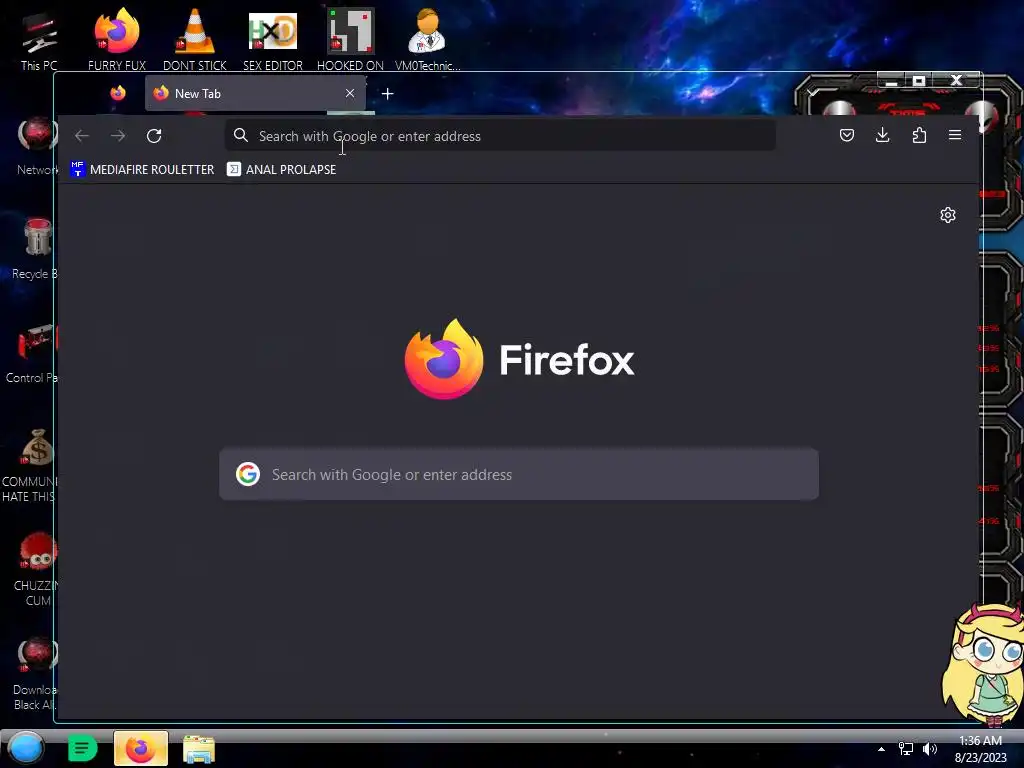Open Firefox hamburger application menu
The height and width of the screenshot is (768, 1024).
coord(955,135)
